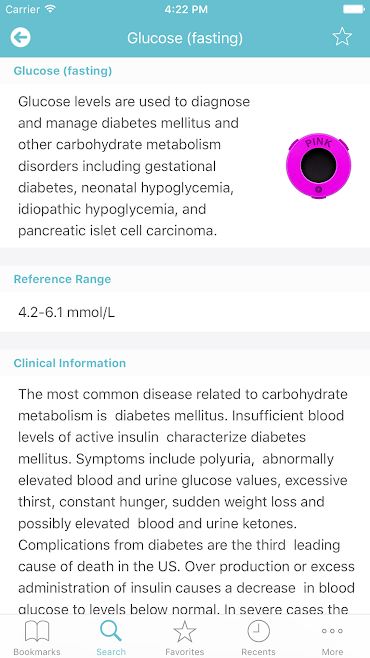Image resolution: width=370 pixels, height=658 pixels.
Task: Open the Favorites star icon
Action: coord(185,631)
